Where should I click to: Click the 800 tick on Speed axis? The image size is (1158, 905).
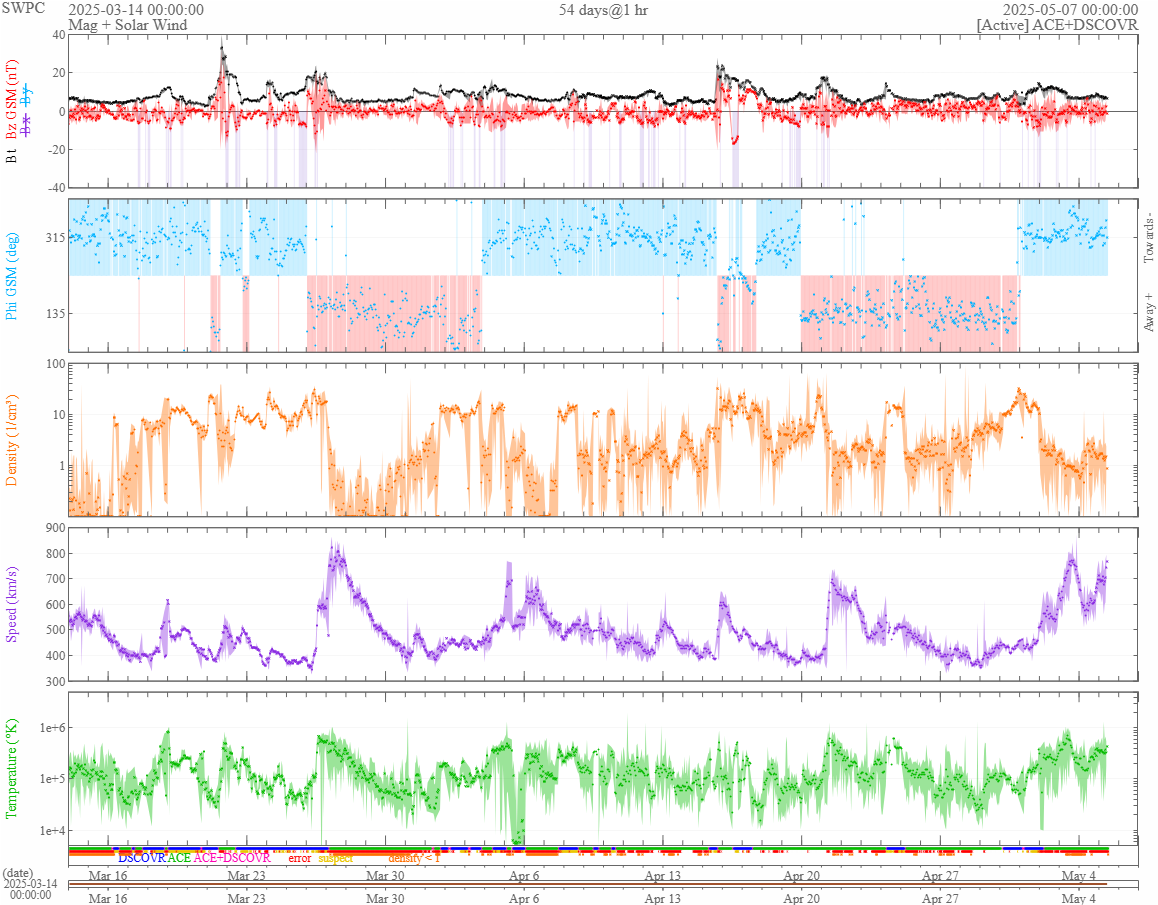coord(55,553)
